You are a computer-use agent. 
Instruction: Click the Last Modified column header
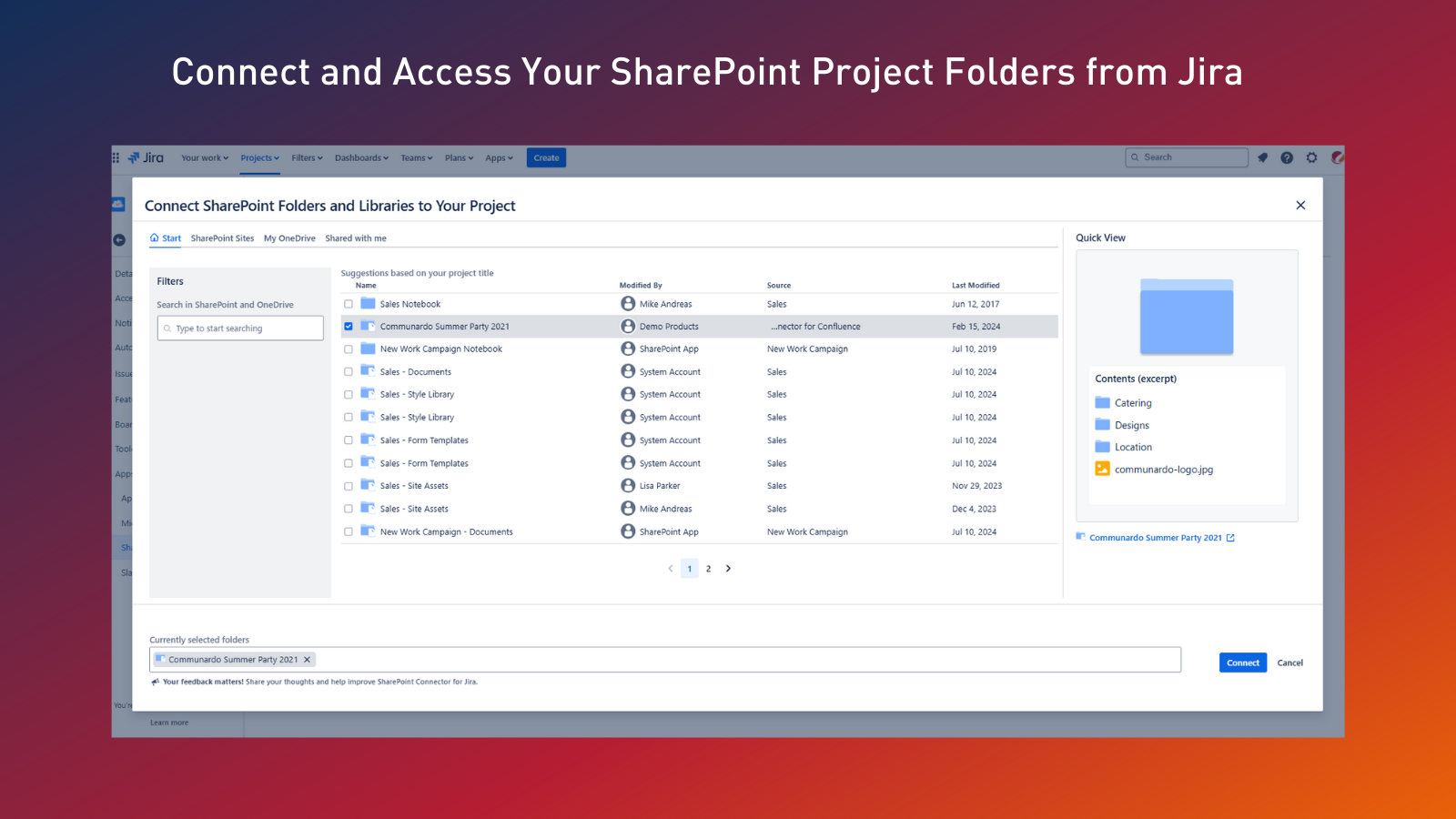(x=976, y=285)
